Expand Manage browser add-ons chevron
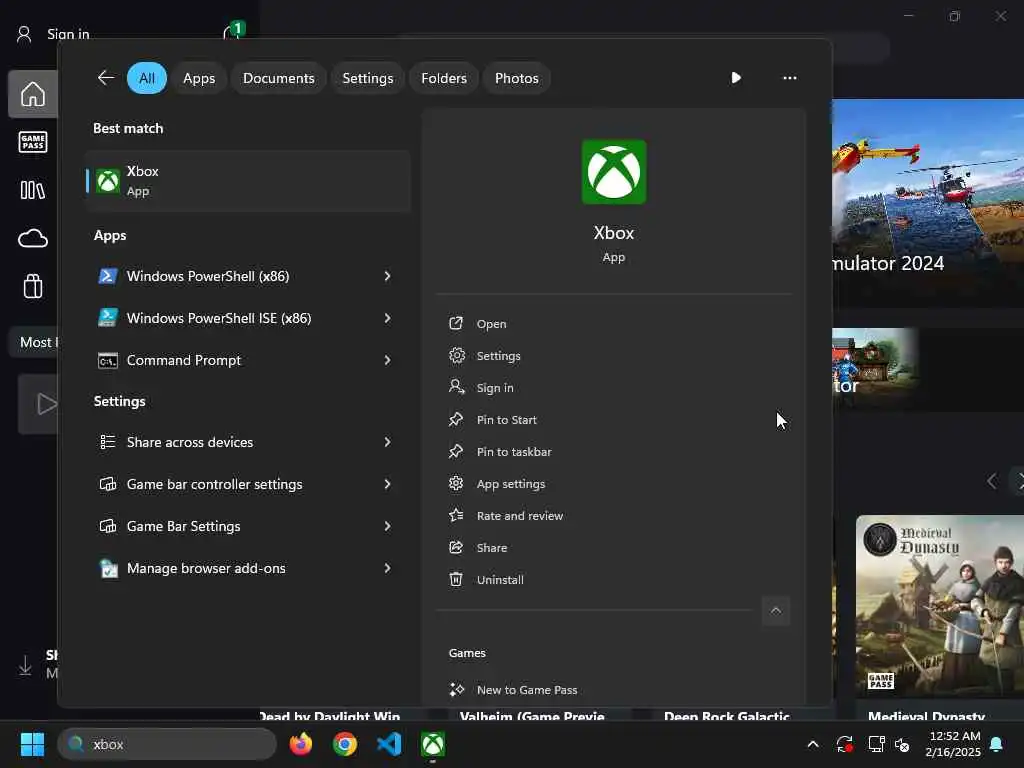Image resolution: width=1024 pixels, height=768 pixels. 387,568
